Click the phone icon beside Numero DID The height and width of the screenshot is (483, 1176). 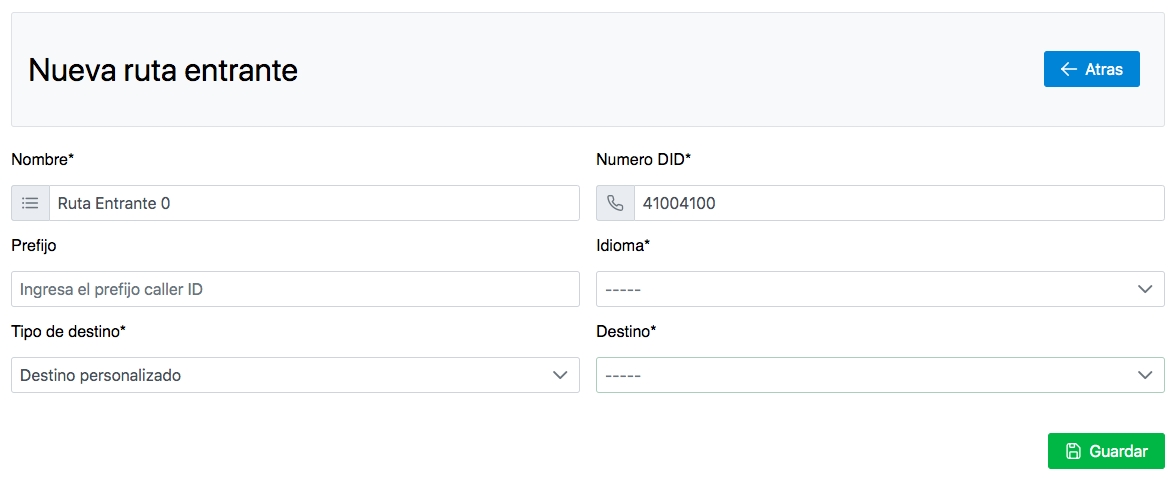pos(615,203)
